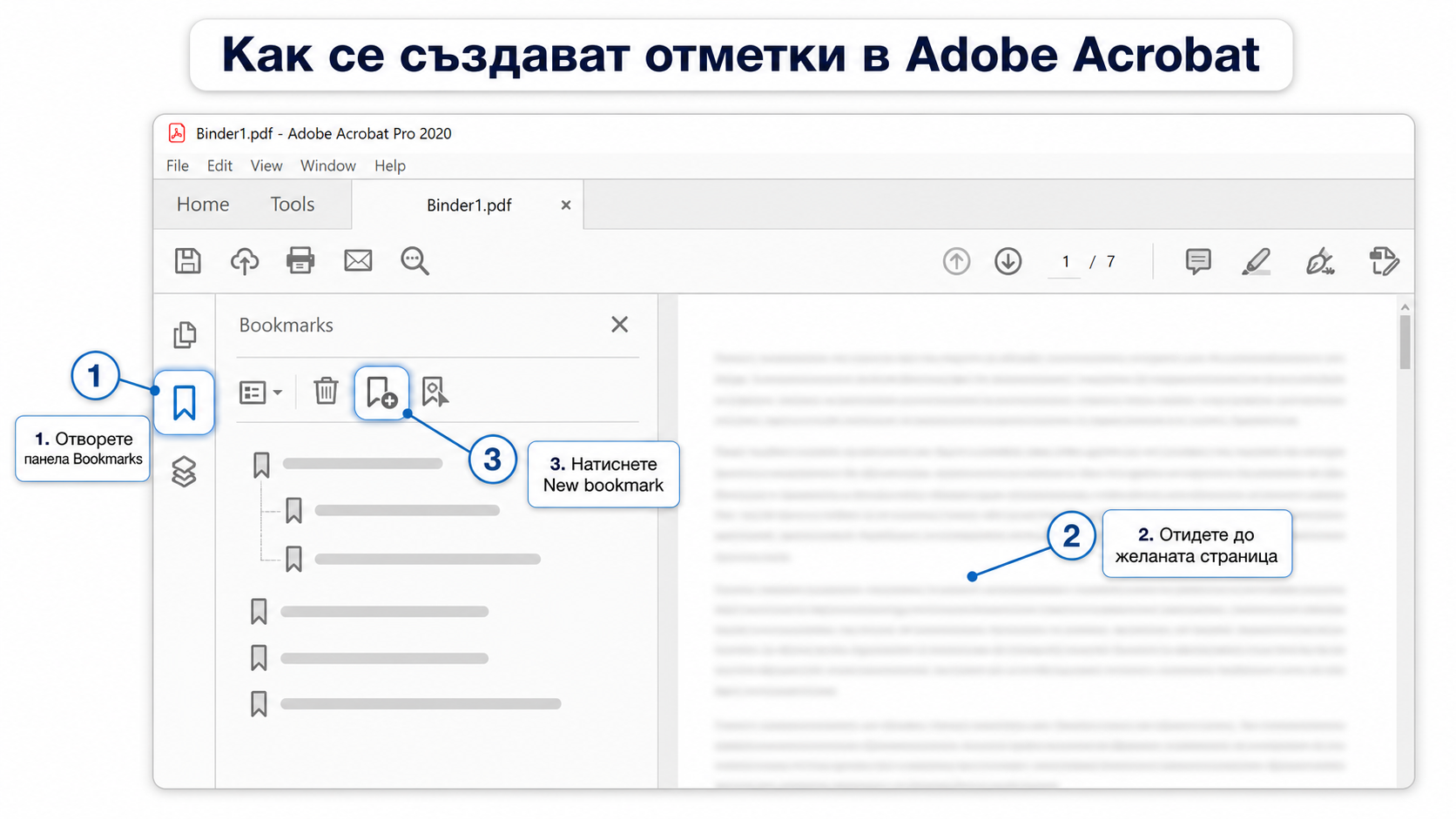The width and height of the screenshot is (1456, 819).
Task: Click the Acrobat PDF icon in title bar
Action: tap(177, 133)
